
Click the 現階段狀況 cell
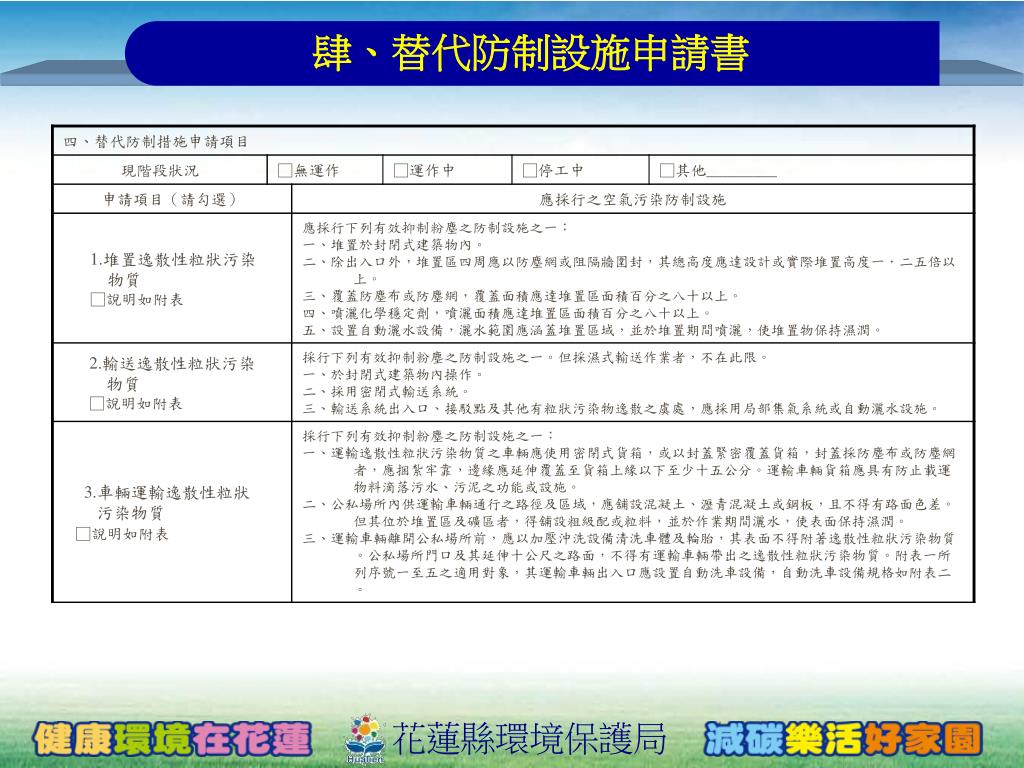[x=160, y=170]
